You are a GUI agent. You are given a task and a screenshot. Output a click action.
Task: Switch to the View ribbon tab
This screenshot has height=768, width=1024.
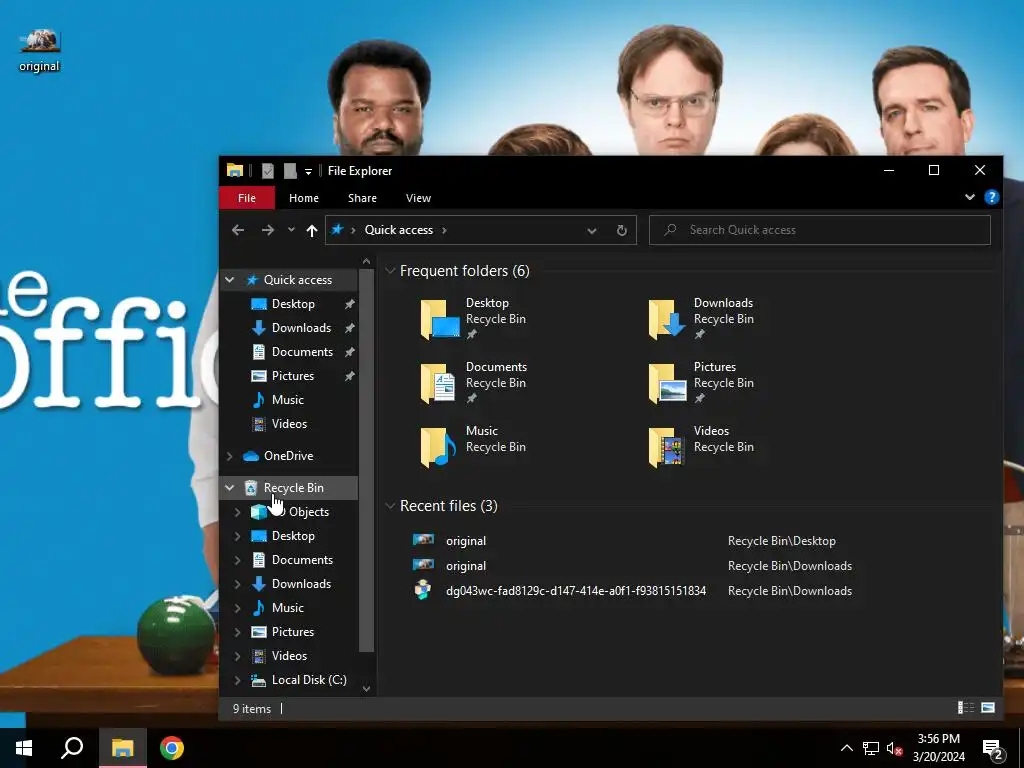pos(418,198)
